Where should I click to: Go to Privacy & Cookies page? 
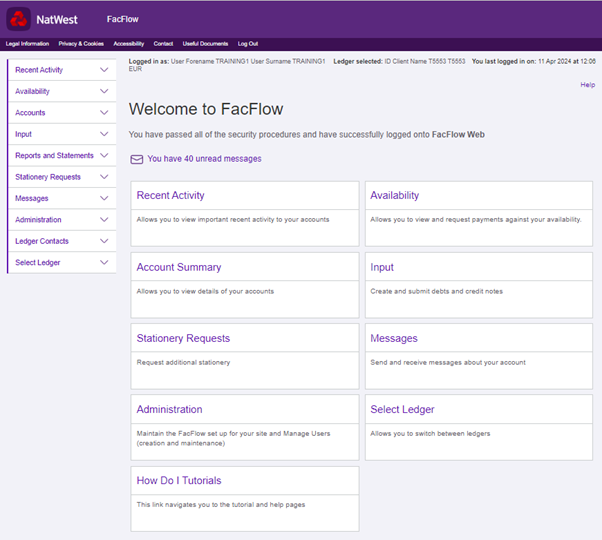pos(81,44)
